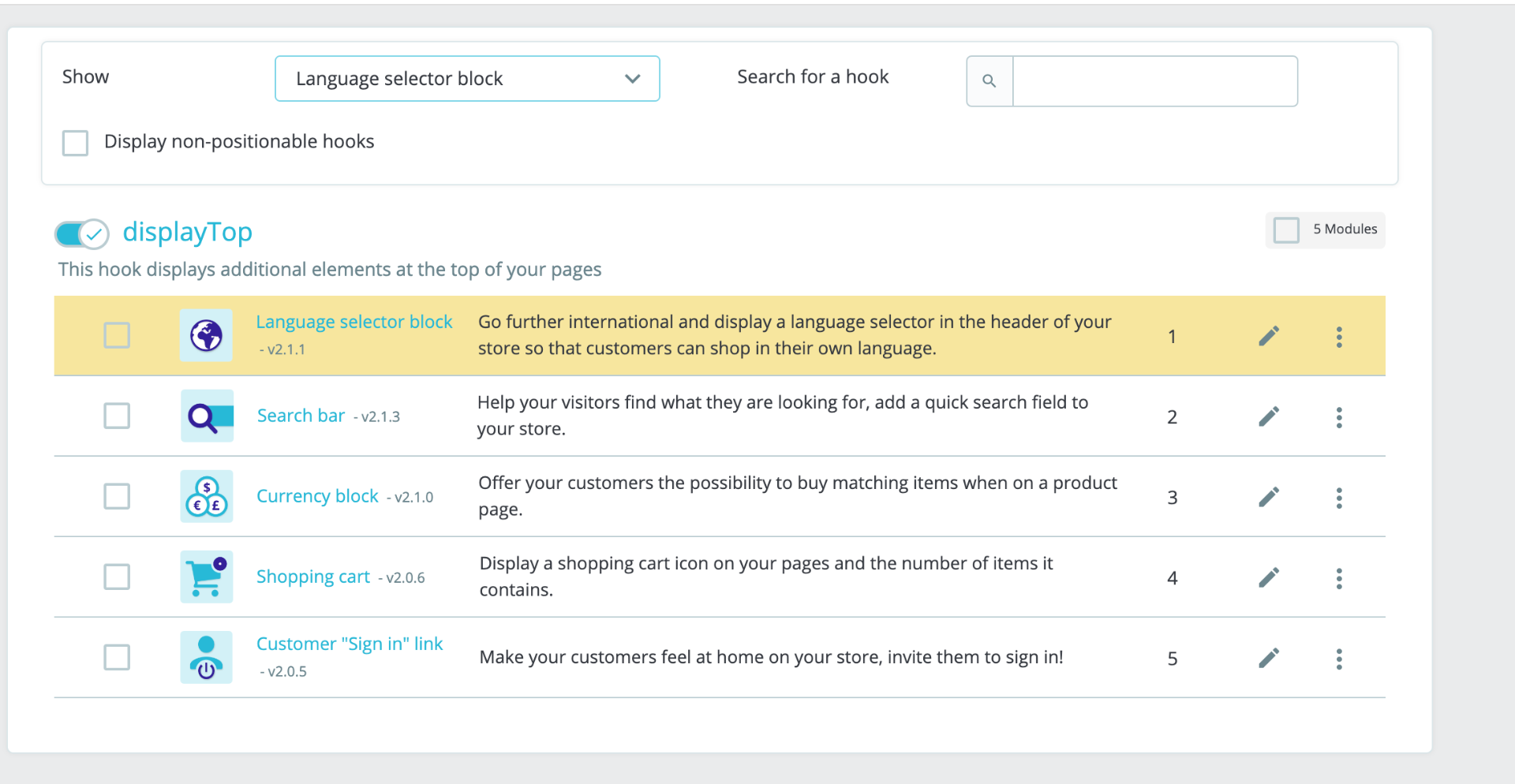The height and width of the screenshot is (784, 1515).
Task: Click pencil icon for Currency block
Action: 1268,497
